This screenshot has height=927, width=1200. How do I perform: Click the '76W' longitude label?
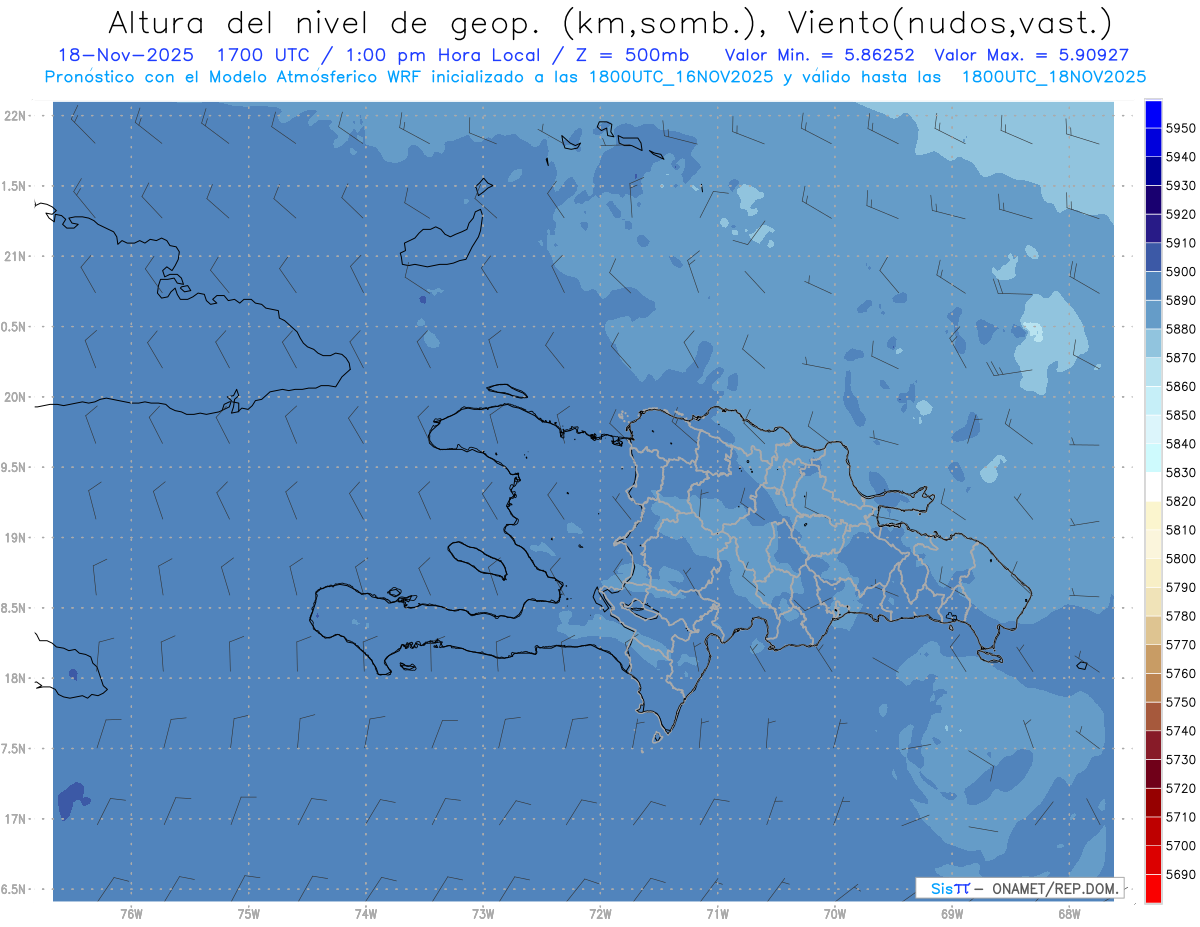(131, 913)
